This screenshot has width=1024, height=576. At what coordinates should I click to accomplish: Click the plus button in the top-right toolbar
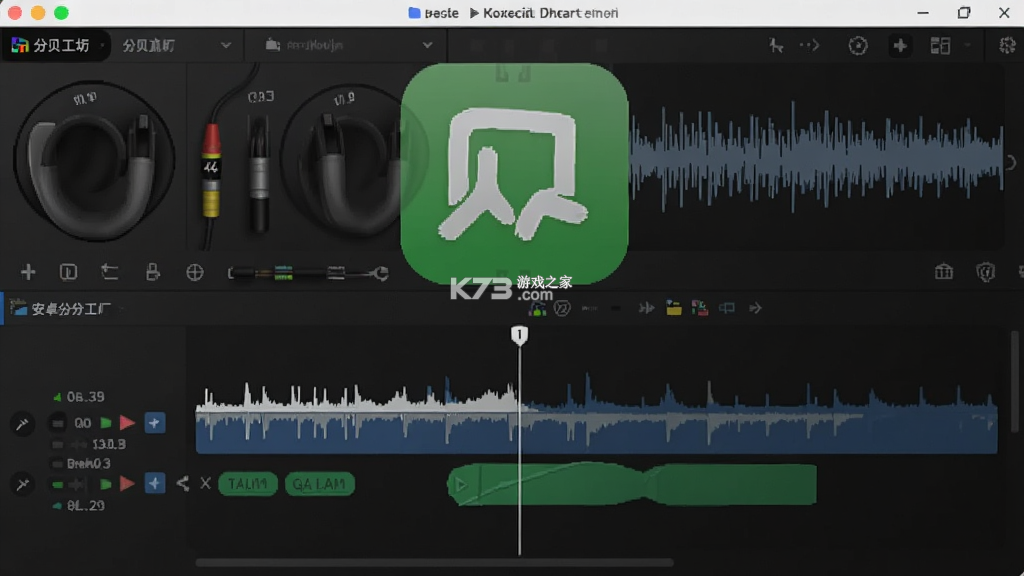[900, 45]
